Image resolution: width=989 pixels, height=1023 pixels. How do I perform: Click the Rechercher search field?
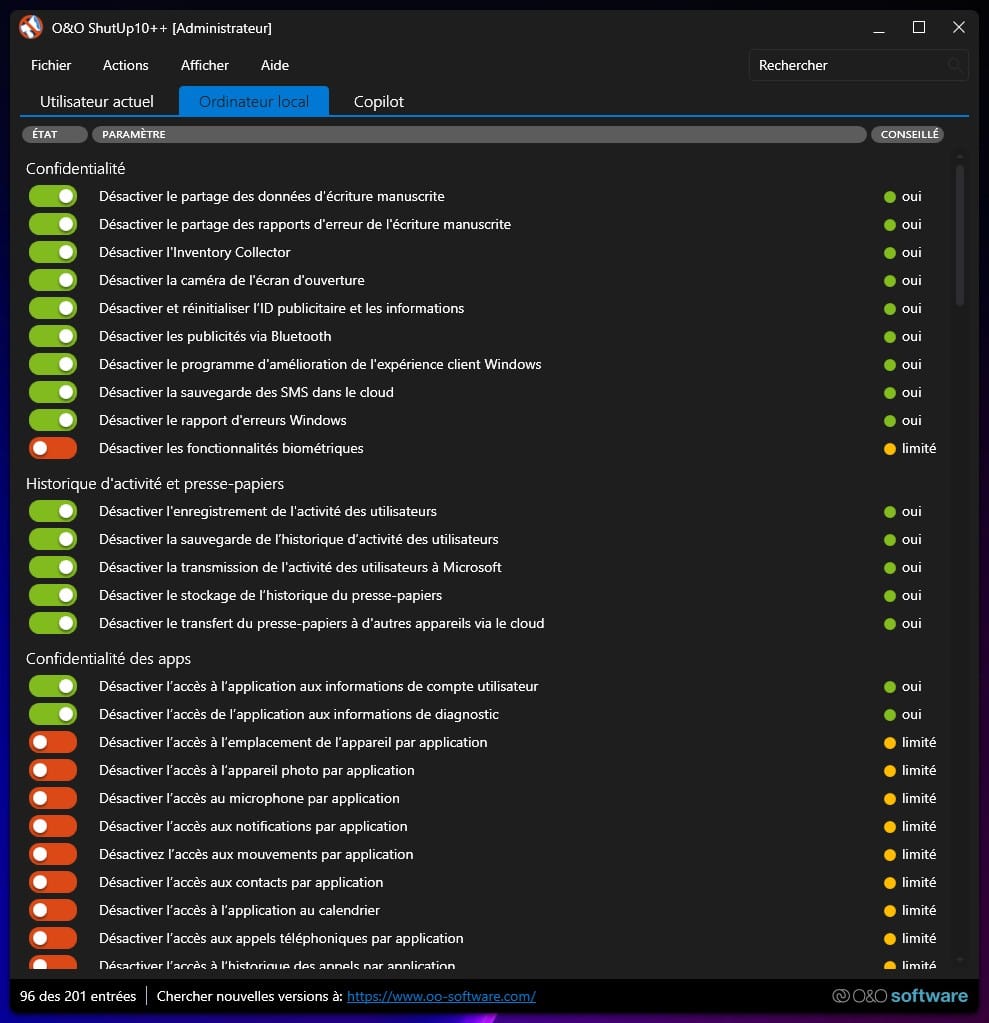coord(859,65)
